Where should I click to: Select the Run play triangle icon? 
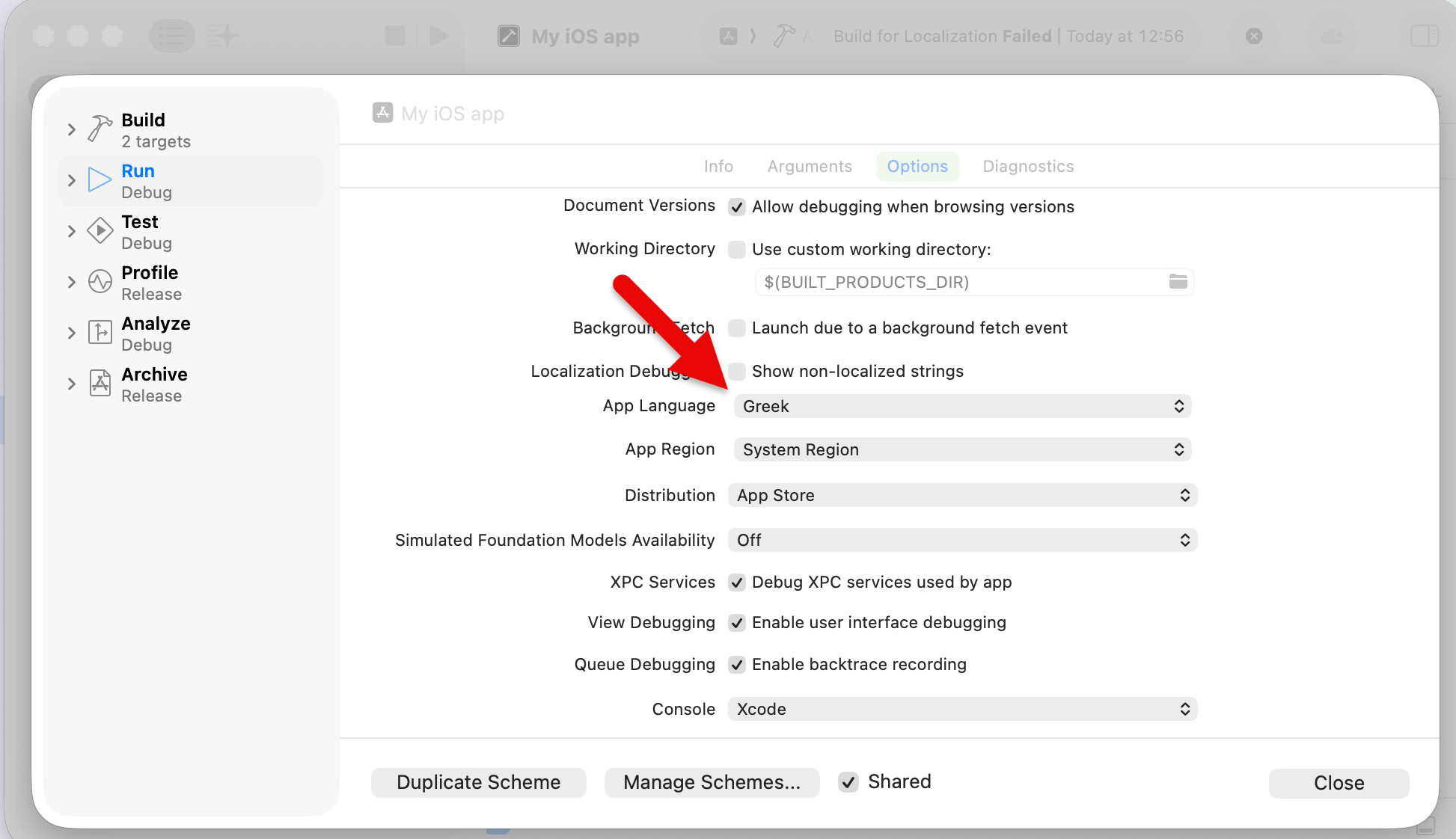tap(100, 179)
